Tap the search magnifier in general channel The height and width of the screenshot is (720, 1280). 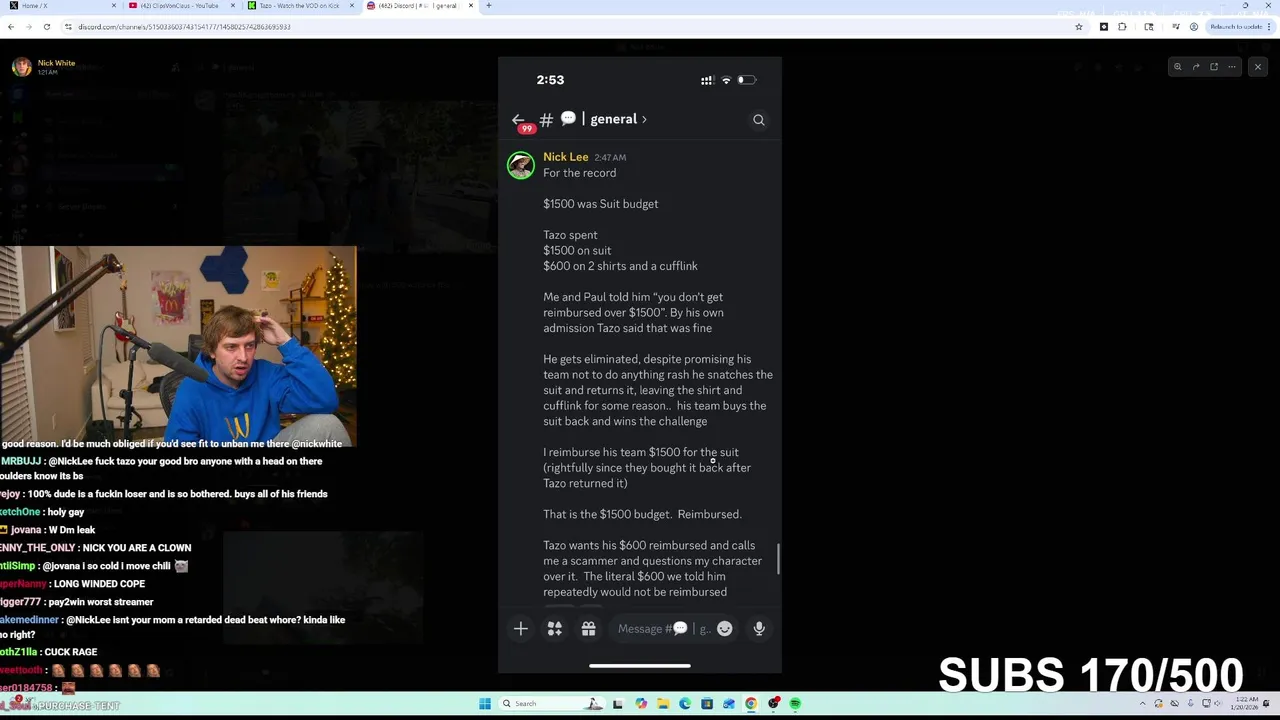point(759,120)
